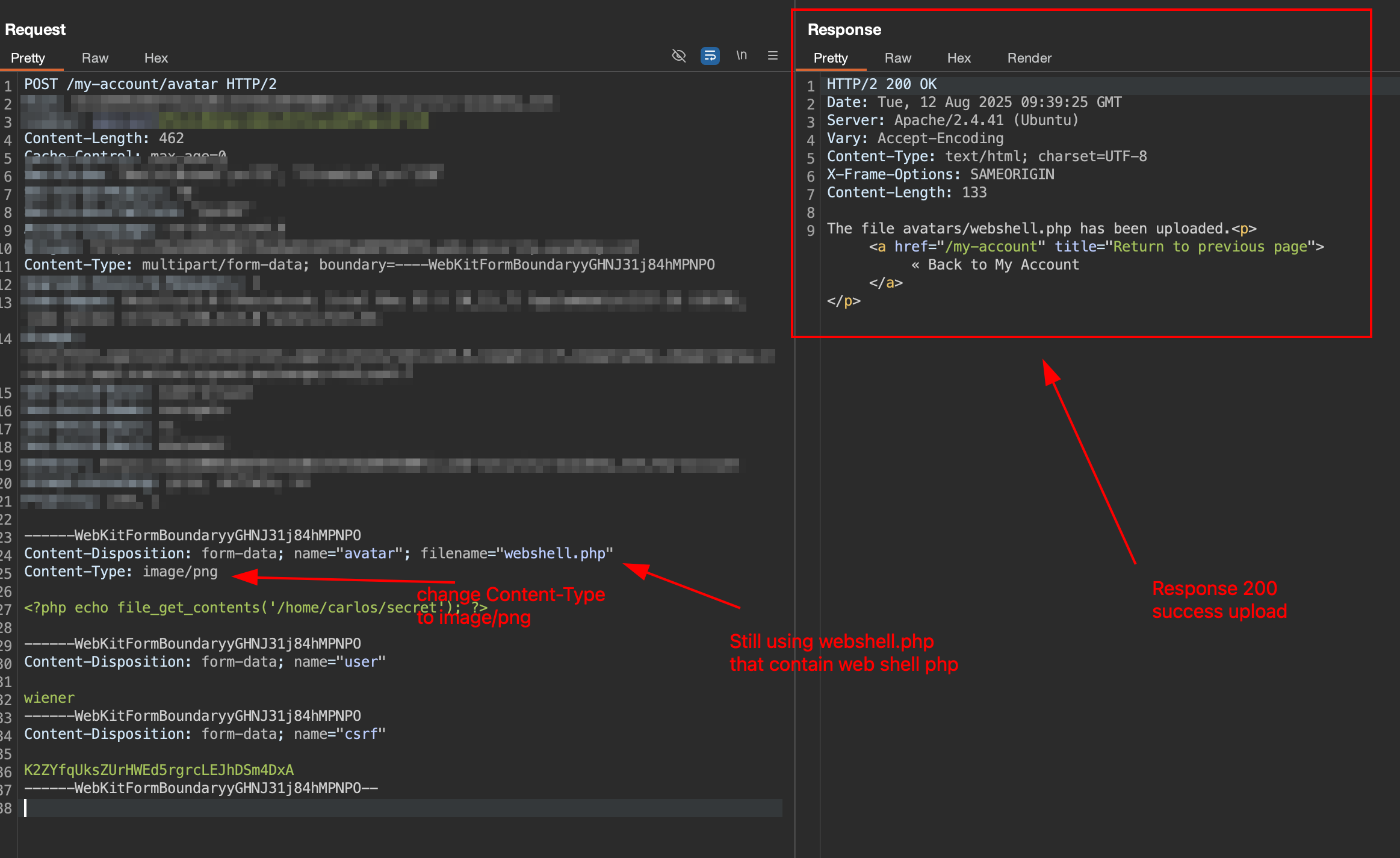This screenshot has width=1400, height=858.
Task: Click the Vary: Accept-Encoding header
Action: tap(915, 138)
